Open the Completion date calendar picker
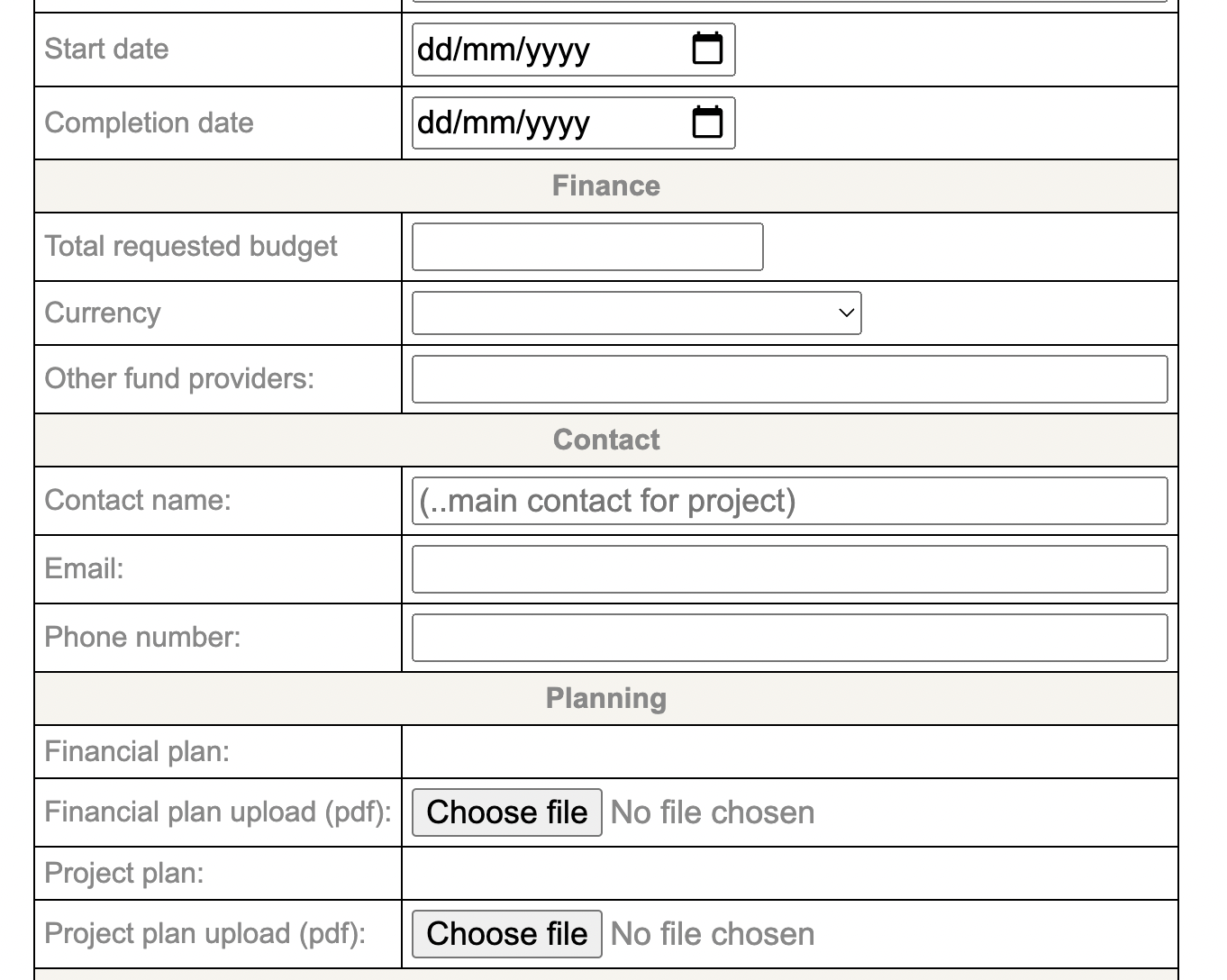The height and width of the screenshot is (980, 1227). point(707,122)
